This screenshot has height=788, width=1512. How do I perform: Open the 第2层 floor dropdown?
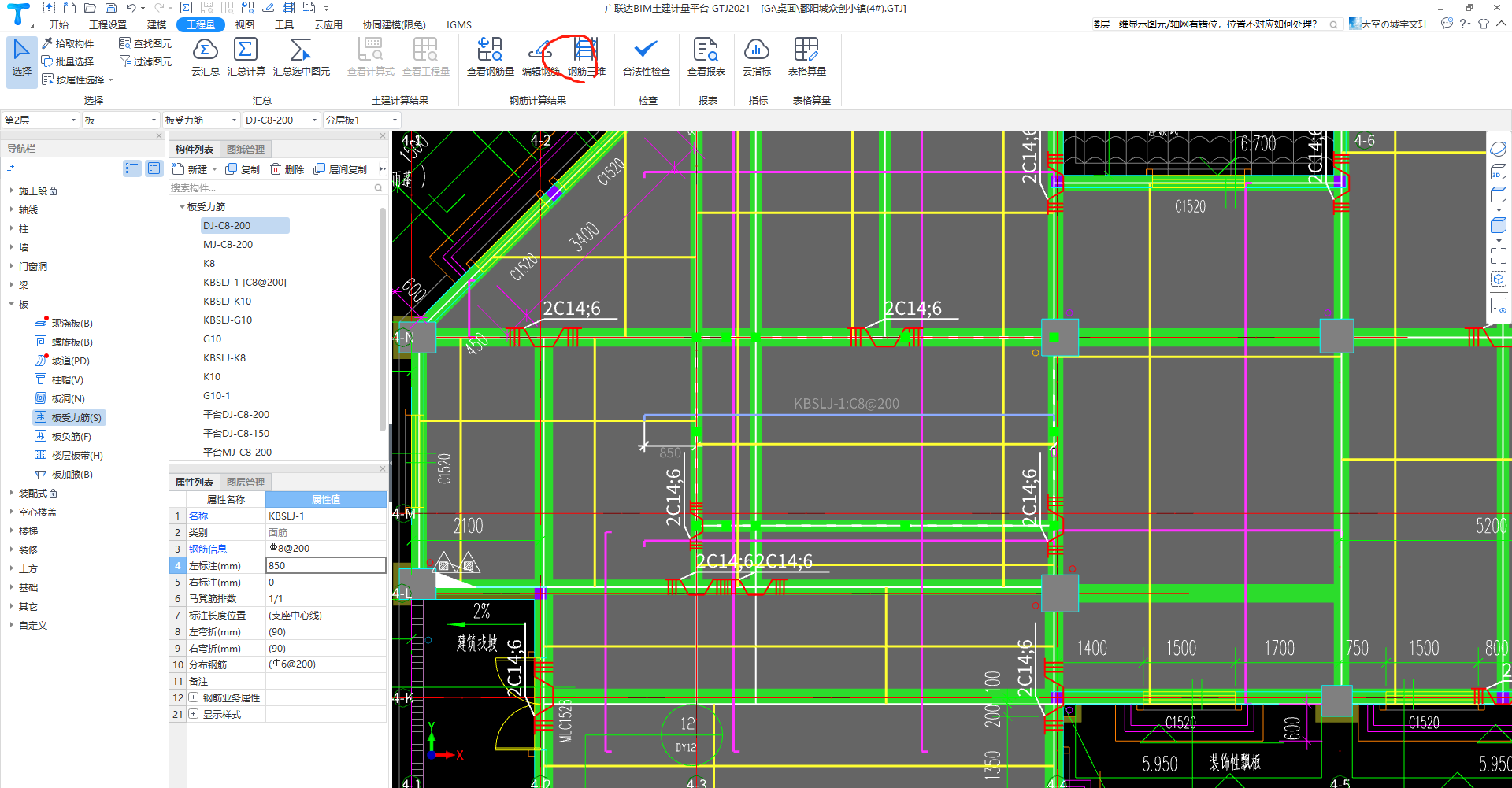41,120
